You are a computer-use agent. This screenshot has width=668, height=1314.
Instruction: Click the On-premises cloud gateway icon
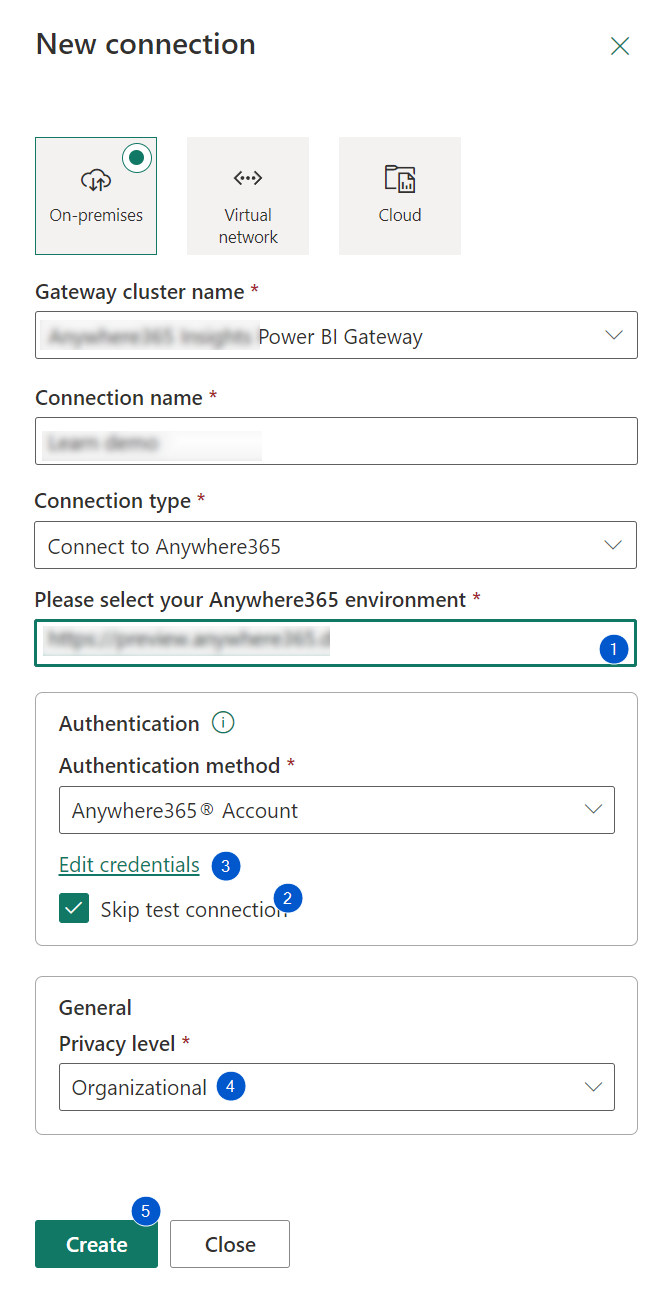click(96, 180)
